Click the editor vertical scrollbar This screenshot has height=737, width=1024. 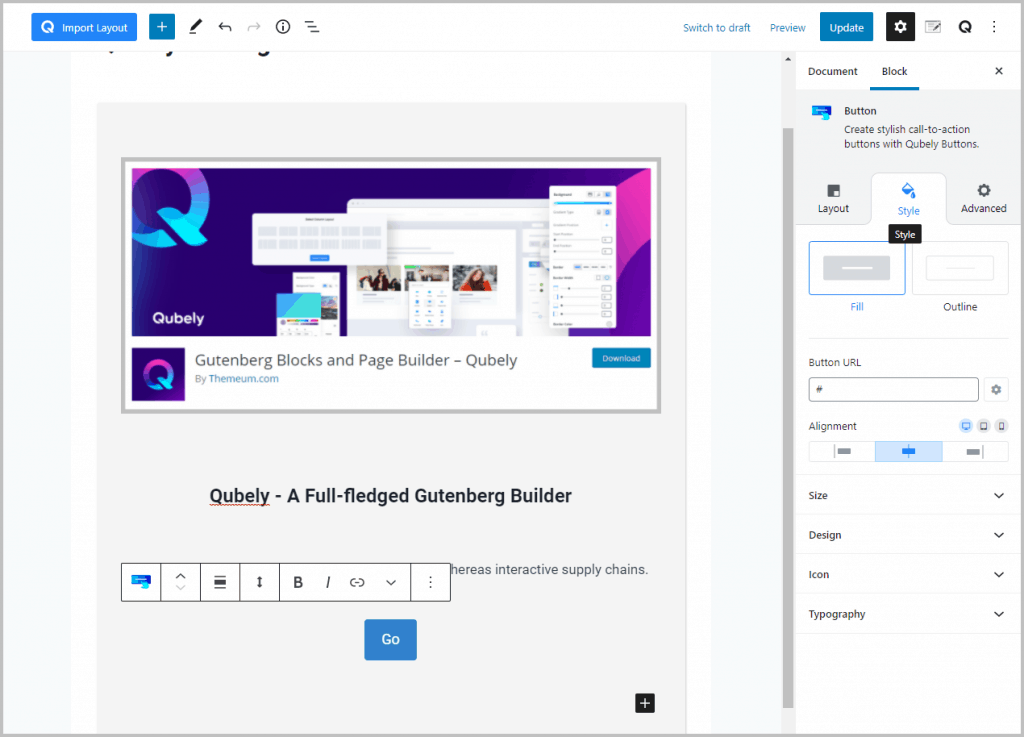tap(788, 418)
